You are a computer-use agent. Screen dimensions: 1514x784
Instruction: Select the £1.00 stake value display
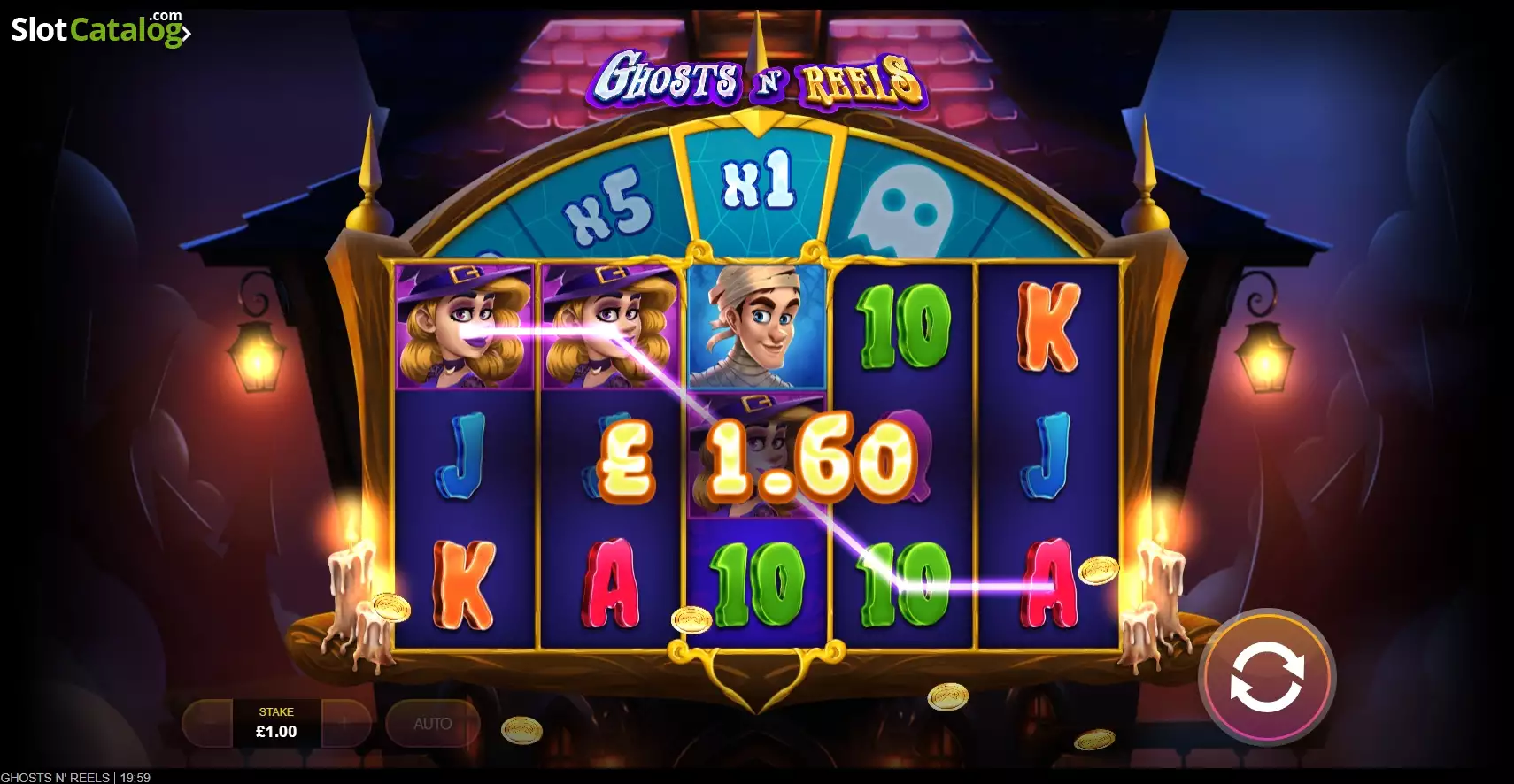coord(276,723)
